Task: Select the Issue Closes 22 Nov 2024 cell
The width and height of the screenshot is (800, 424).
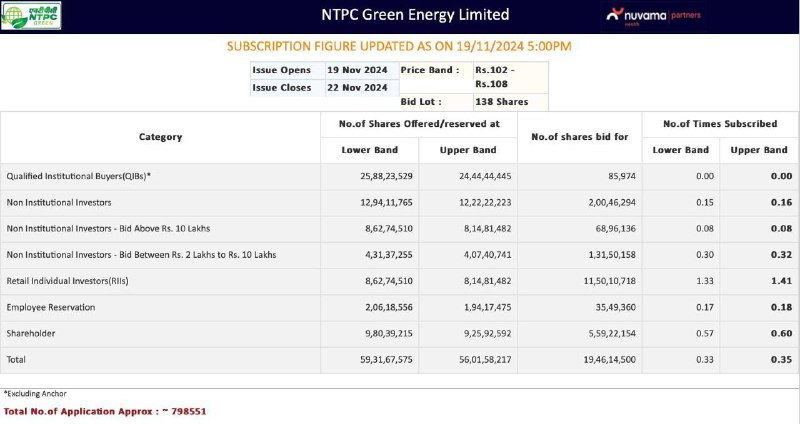Action: click(x=362, y=88)
